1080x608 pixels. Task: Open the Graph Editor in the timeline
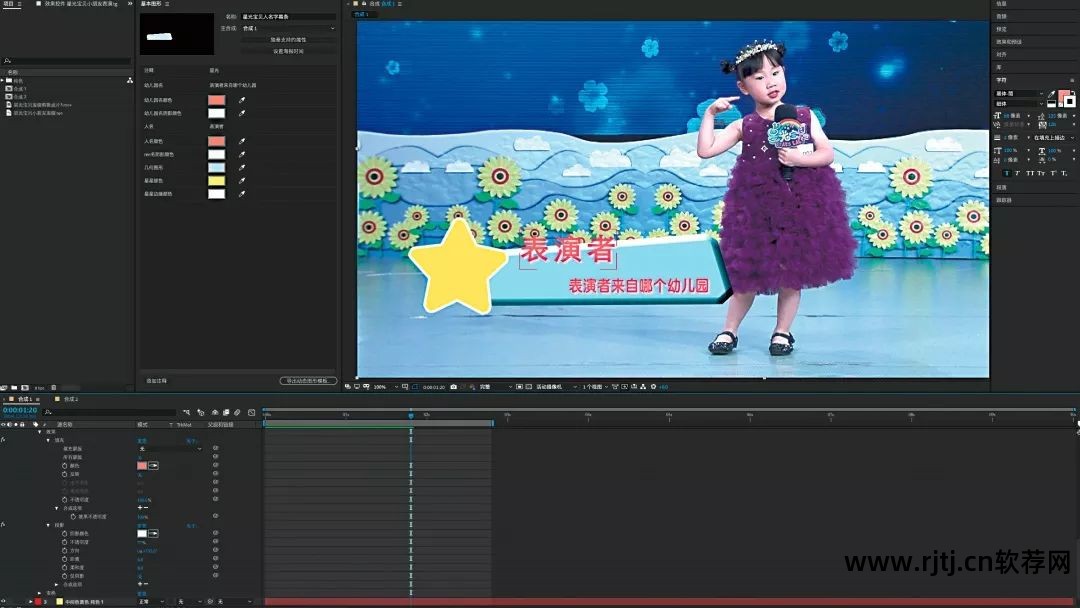click(x=252, y=412)
